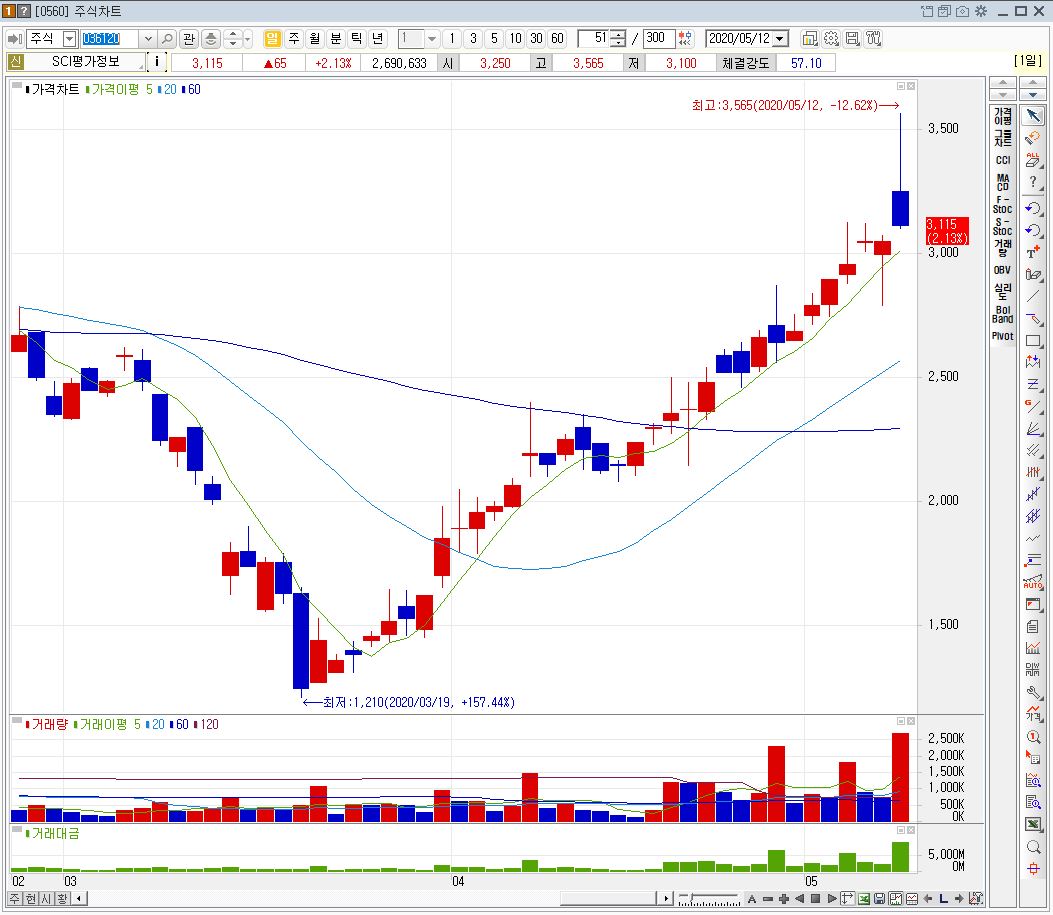The image size is (1053, 915).
Task: Select the arrow pointer tool
Action: click(x=1034, y=115)
